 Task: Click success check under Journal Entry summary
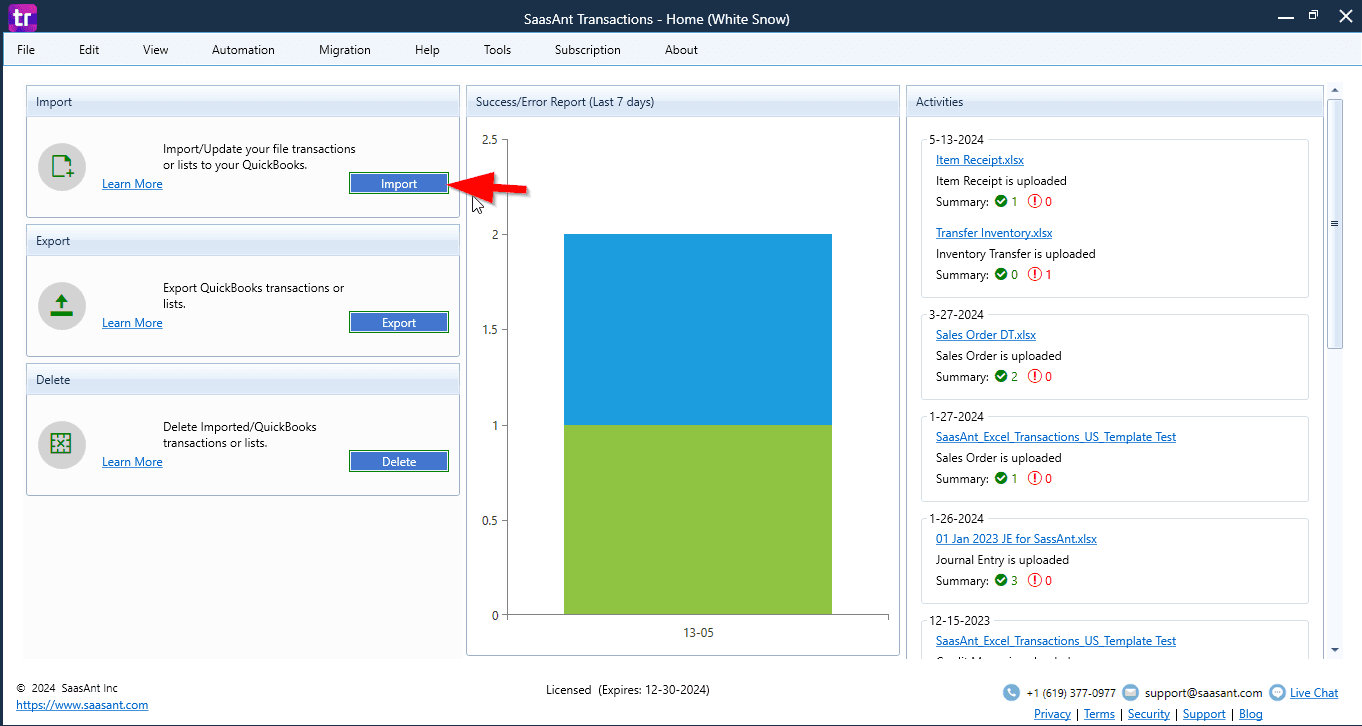tap(1000, 580)
